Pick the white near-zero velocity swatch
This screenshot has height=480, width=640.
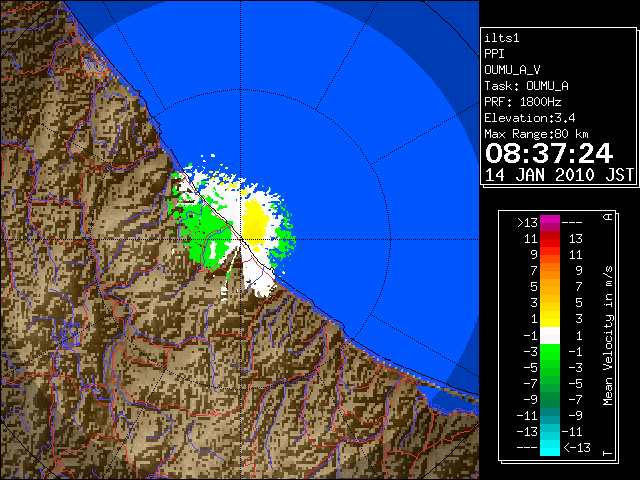(x=550, y=336)
